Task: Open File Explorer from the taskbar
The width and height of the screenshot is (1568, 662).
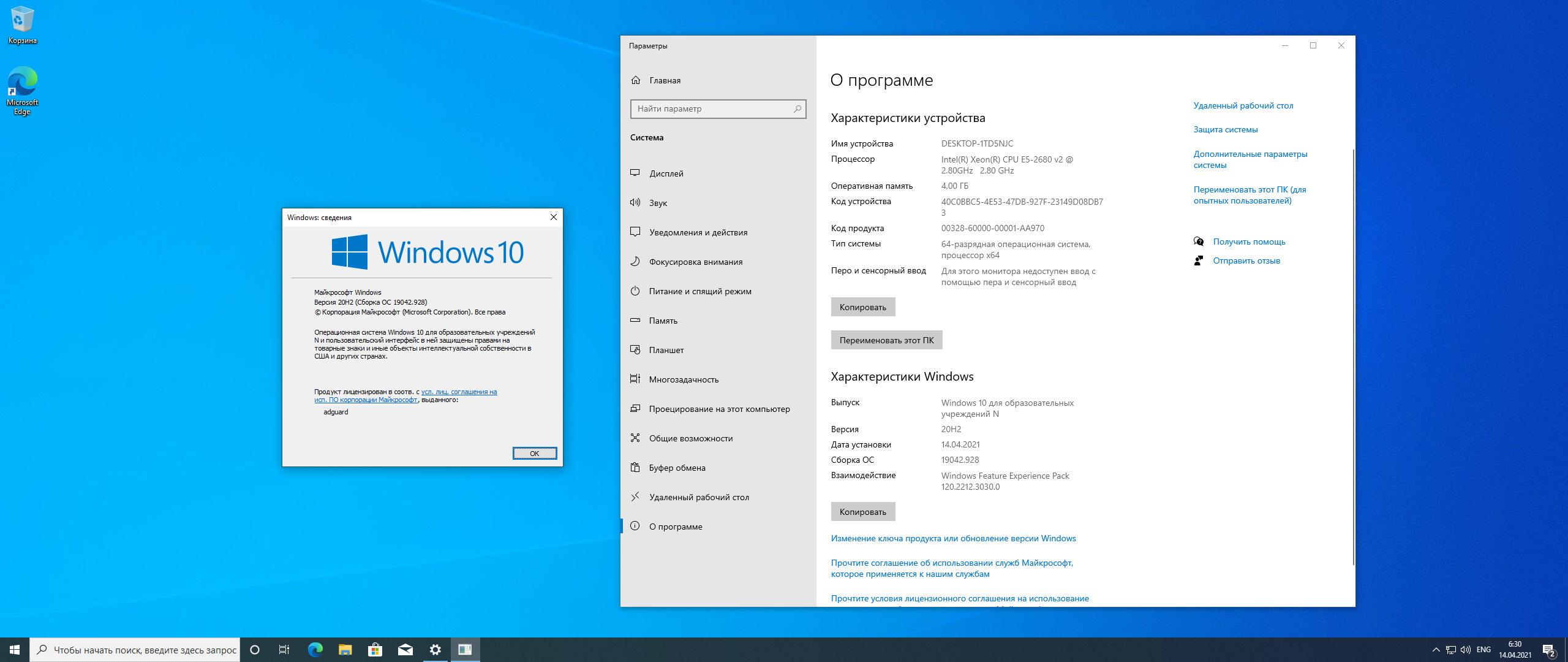Action: pos(345,650)
